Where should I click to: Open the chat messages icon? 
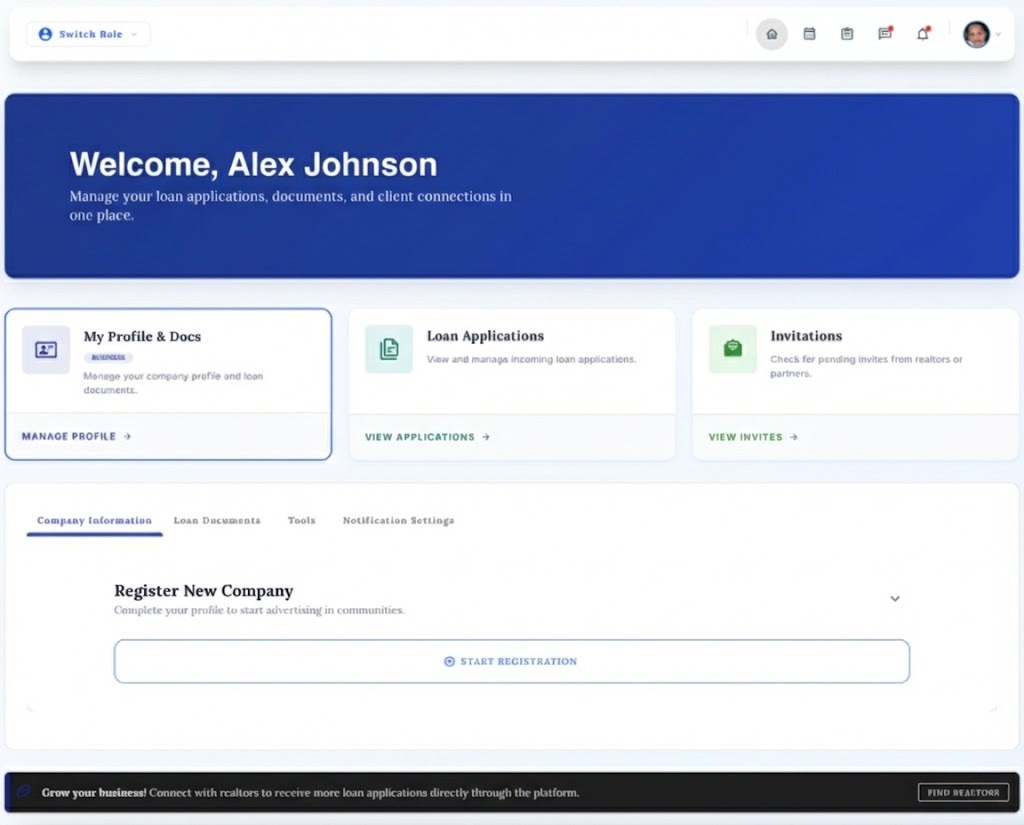pos(884,34)
